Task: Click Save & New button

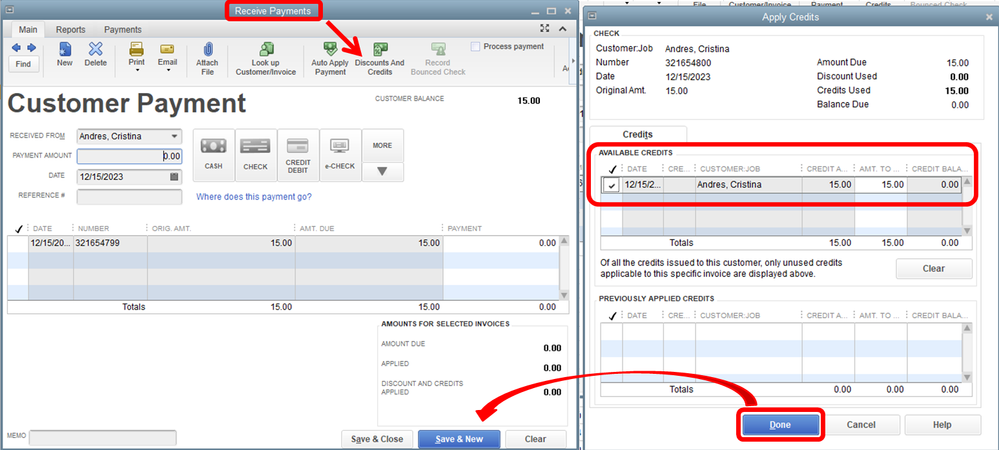Action: coord(459,439)
